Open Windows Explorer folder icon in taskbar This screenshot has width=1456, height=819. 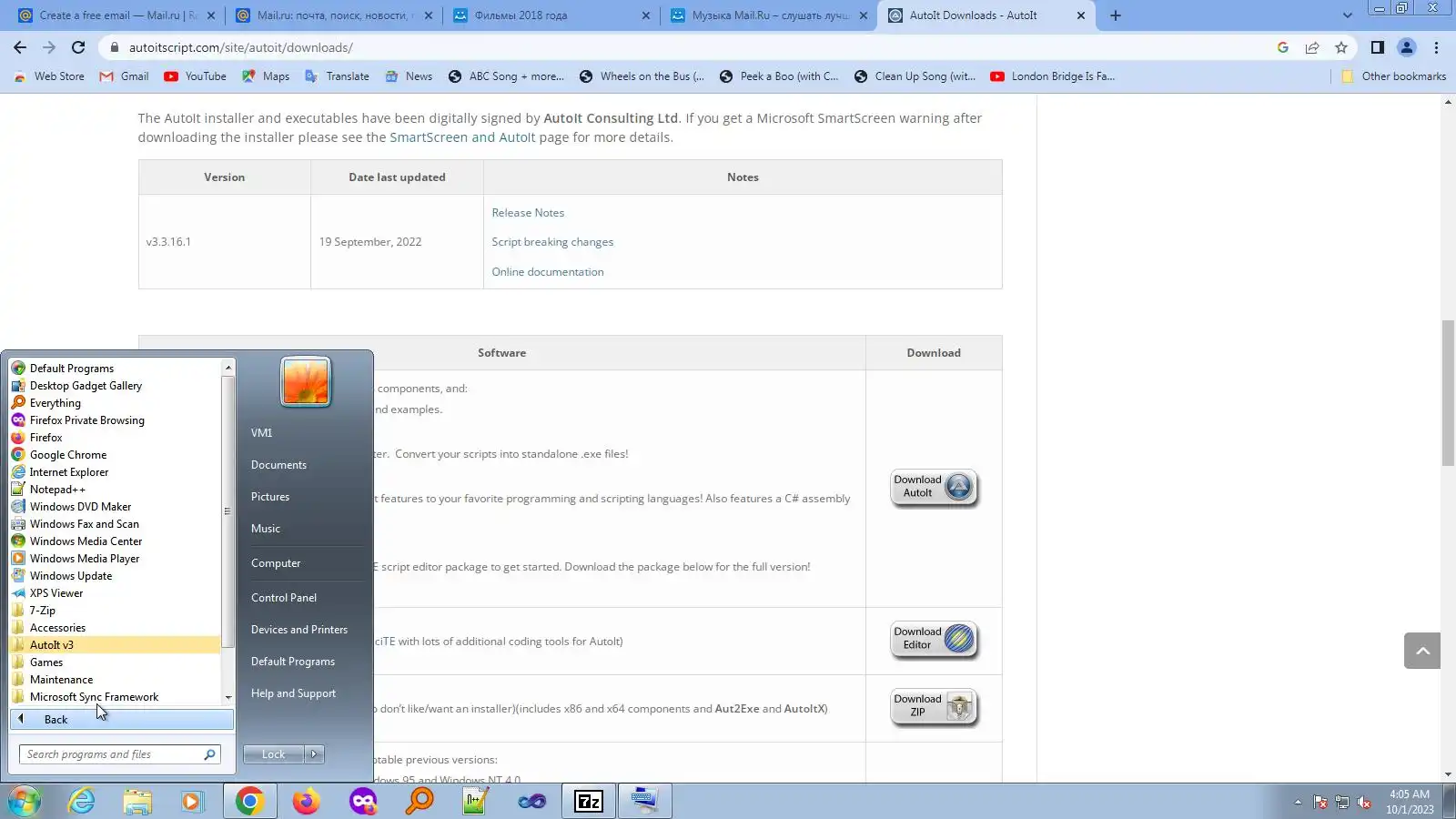tap(137, 801)
